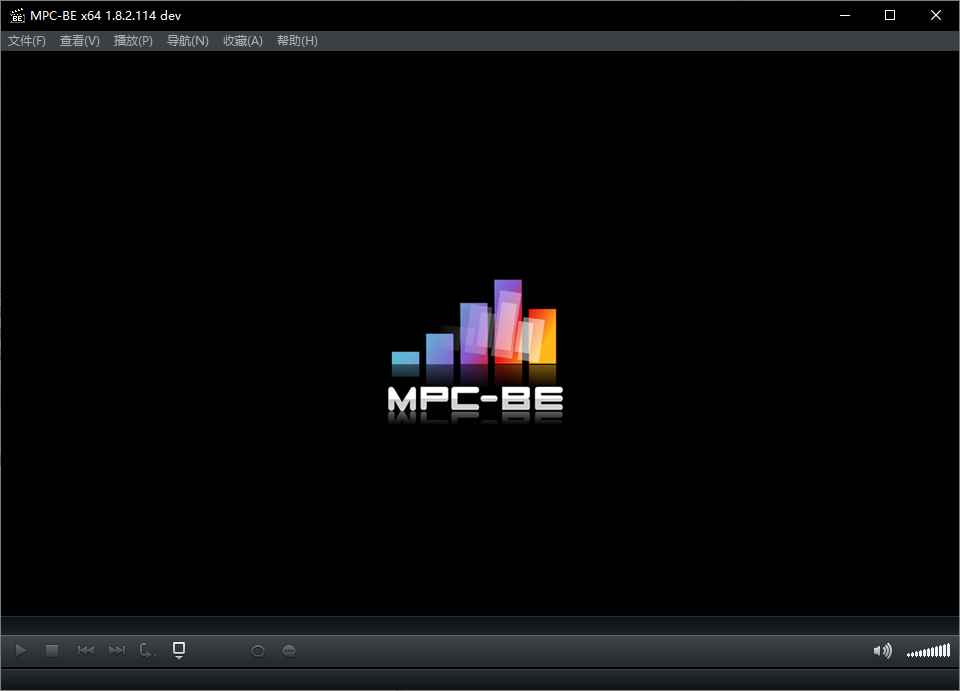Open the 收藏(A) menu
The width and height of the screenshot is (960, 691).
pyautogui.click(x=241, y=40)
